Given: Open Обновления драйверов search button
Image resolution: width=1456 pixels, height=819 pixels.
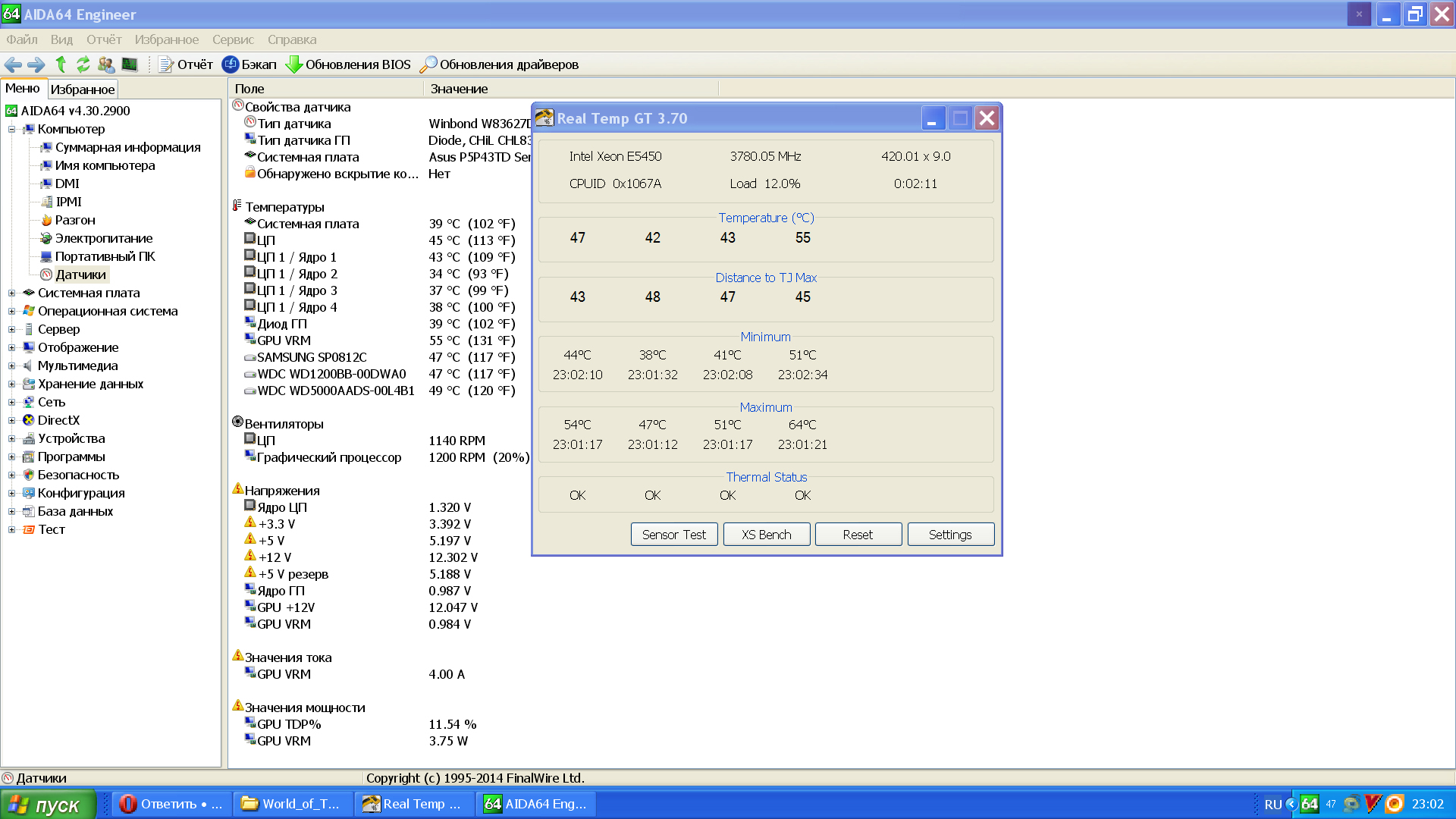Looking at the screenshot, I should [x=500, y=64].
